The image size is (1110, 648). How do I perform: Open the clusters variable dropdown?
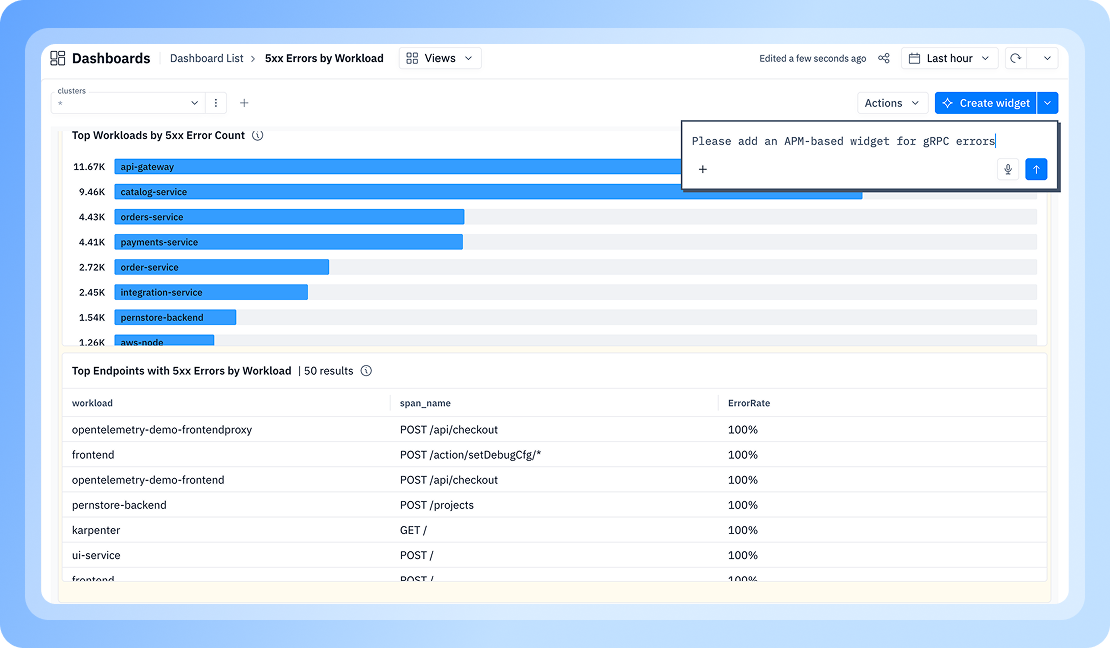pos(128,103)
